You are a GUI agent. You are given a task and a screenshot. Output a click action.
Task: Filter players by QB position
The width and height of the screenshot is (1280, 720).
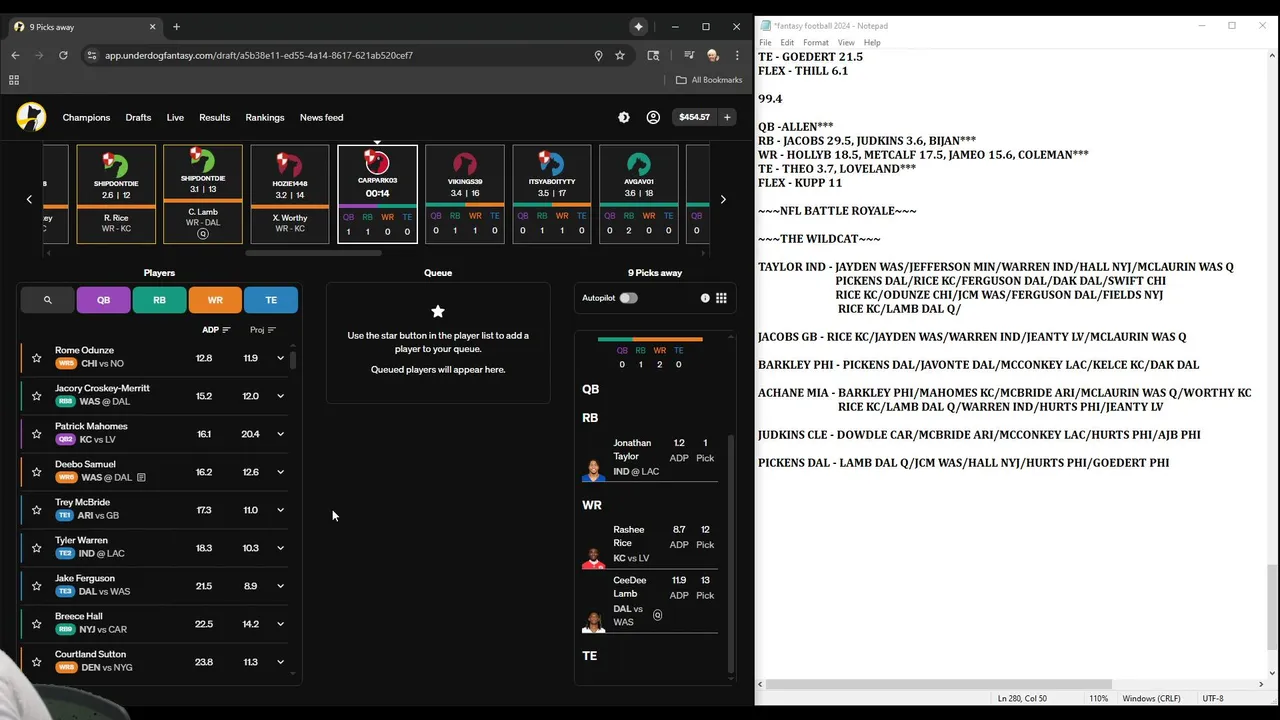coord(103,300)
